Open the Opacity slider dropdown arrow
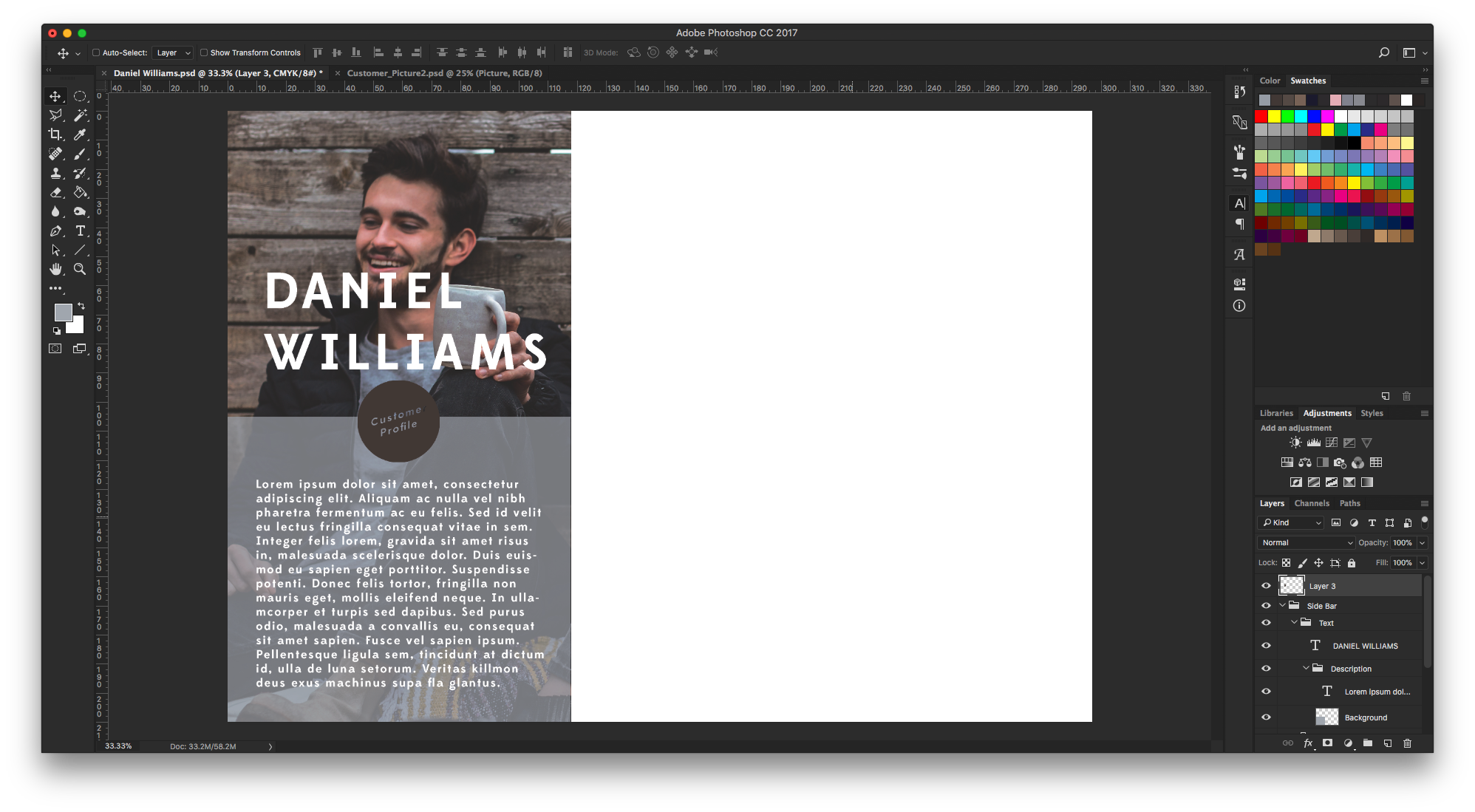 1422,542
